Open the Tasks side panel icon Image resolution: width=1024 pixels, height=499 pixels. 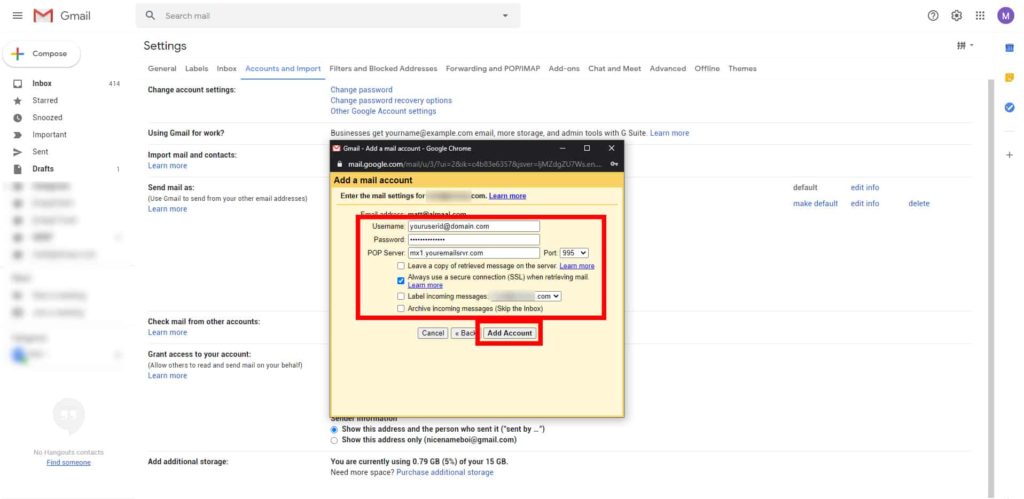click(x=1010, y=107)
